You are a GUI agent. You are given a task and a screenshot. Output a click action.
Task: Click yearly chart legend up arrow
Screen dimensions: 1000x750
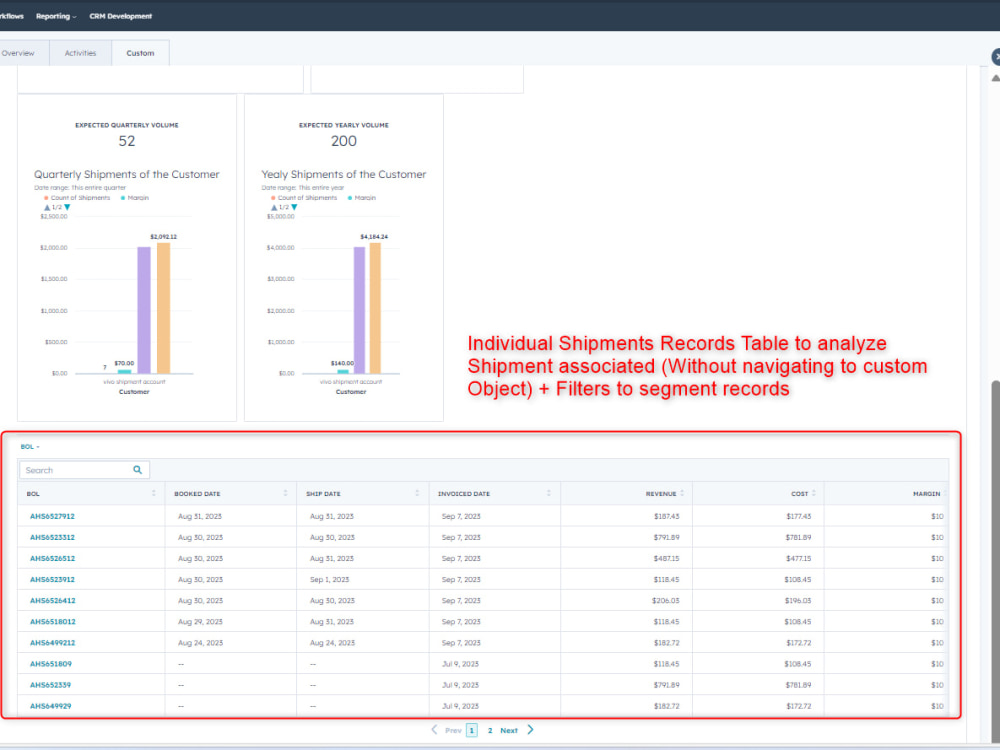274,207
